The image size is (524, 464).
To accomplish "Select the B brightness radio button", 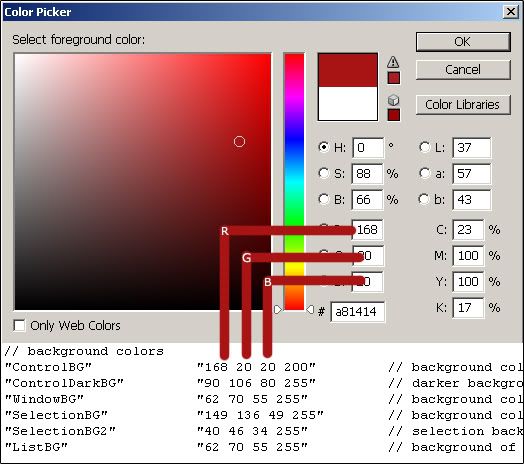I will click(323, 199).
